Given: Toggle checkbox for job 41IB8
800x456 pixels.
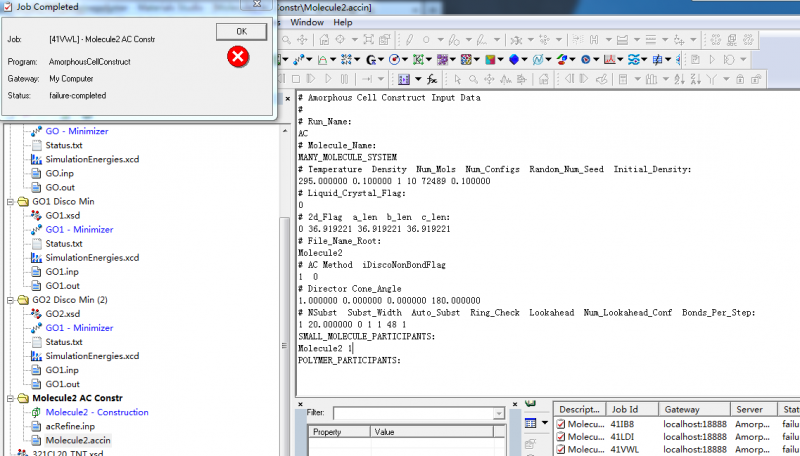Looking at the screenshot, I should [560, 425].
